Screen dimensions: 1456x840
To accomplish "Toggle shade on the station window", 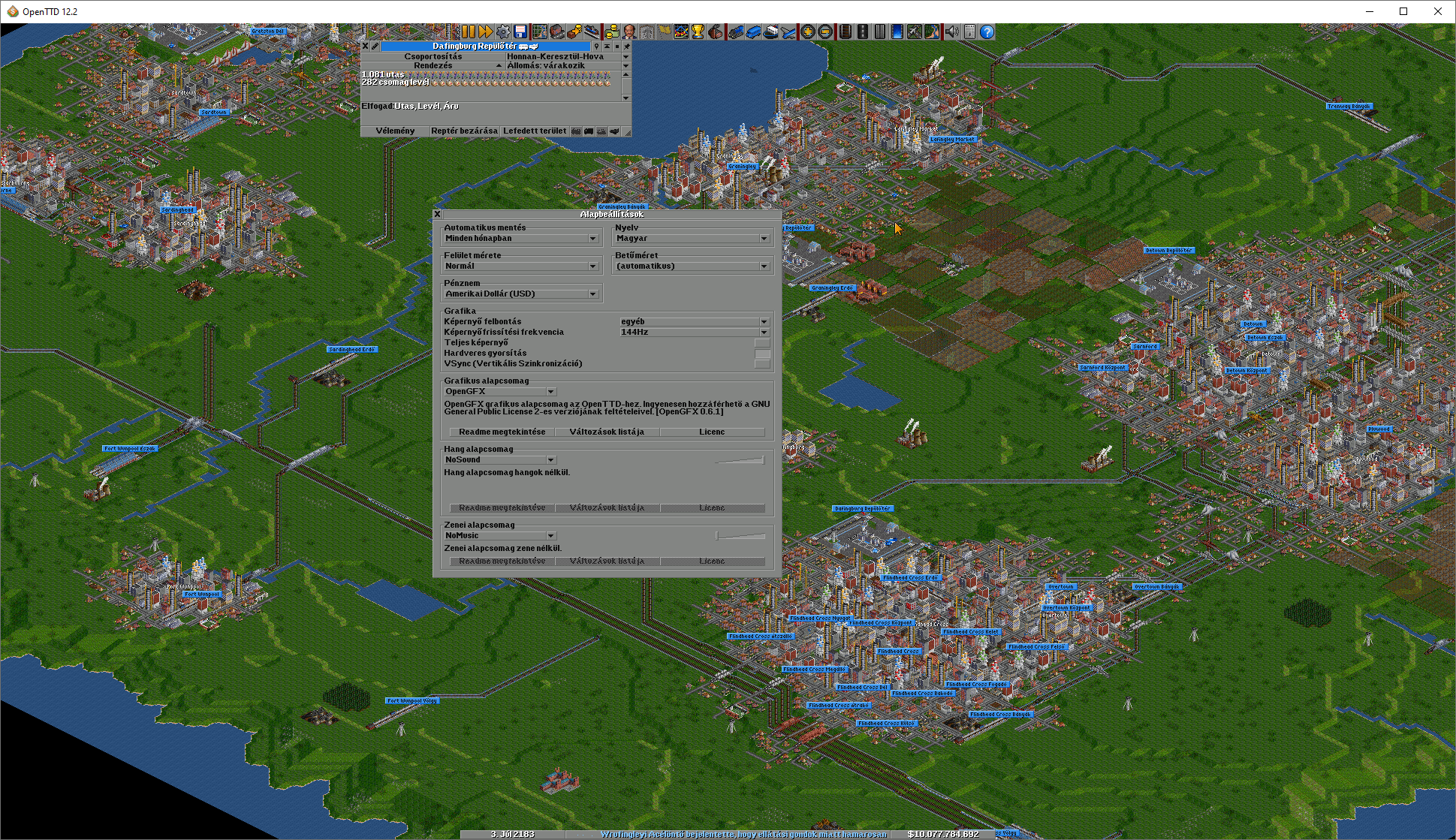I will coord(607,46).
